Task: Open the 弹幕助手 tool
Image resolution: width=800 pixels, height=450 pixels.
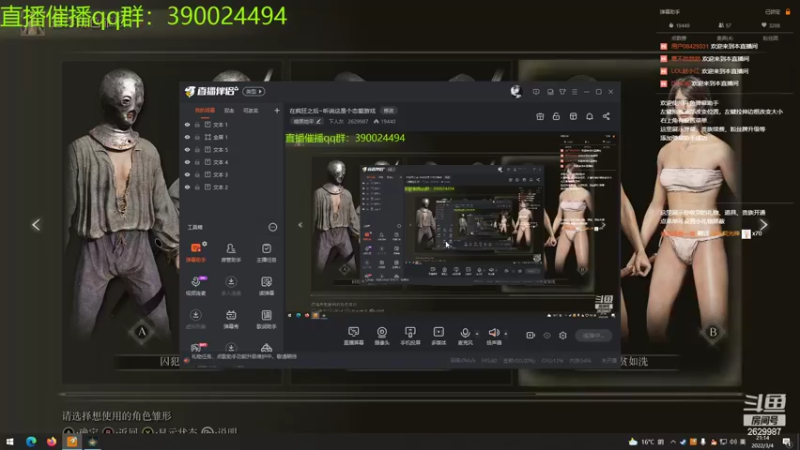Action: tap(196, 253)
